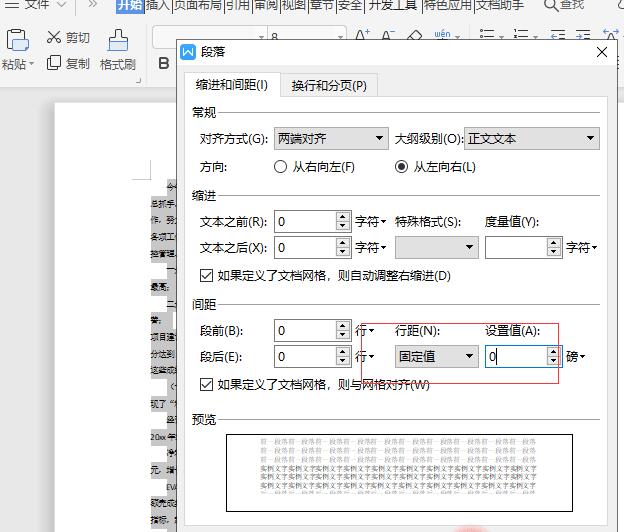Select the Format Painter brush icon

(117, 40)
